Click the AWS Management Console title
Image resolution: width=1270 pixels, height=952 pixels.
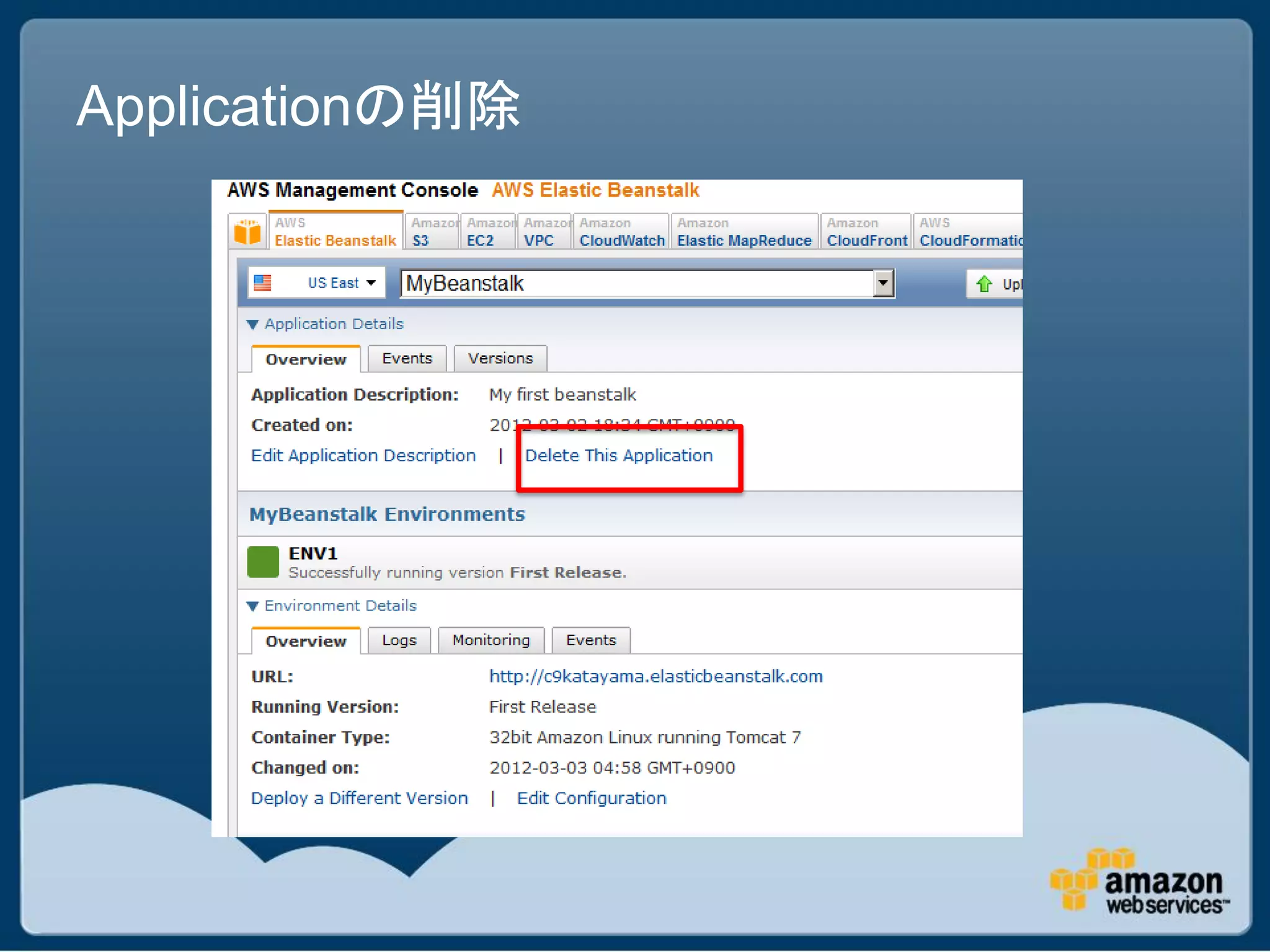coord(352,190)
